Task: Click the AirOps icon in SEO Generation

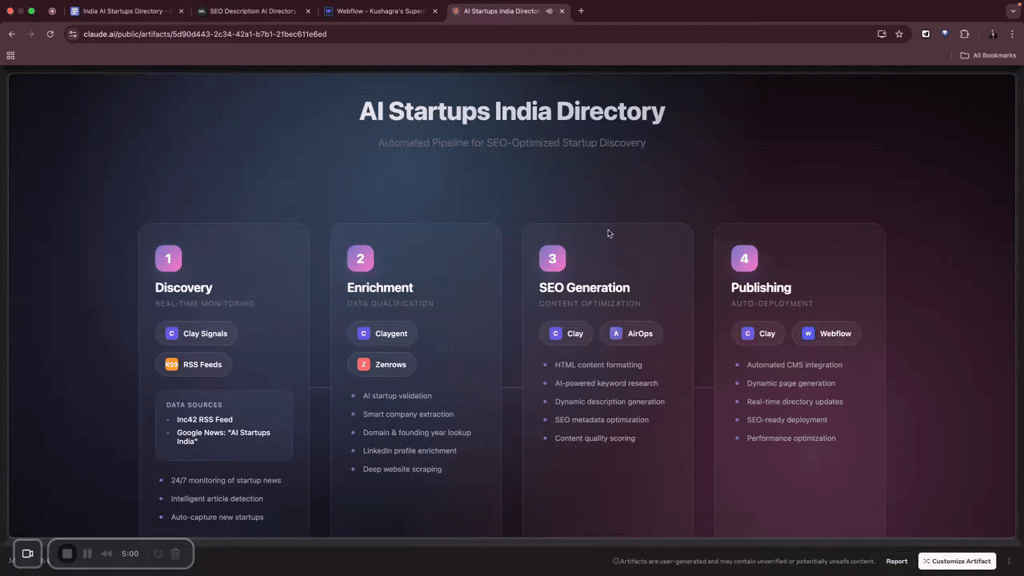Action: click(616, 334)
